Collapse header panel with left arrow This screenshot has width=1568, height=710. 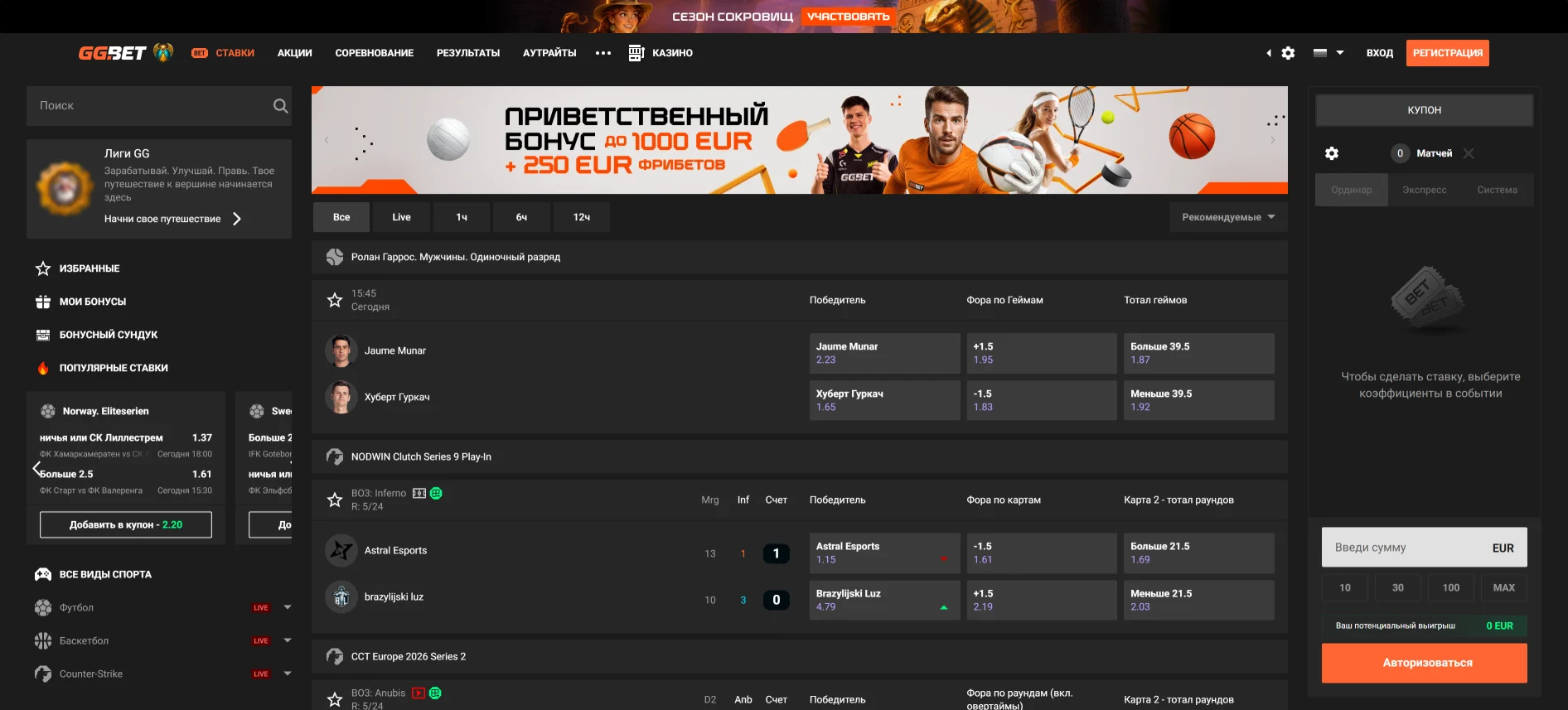(x=1269, y=53)
